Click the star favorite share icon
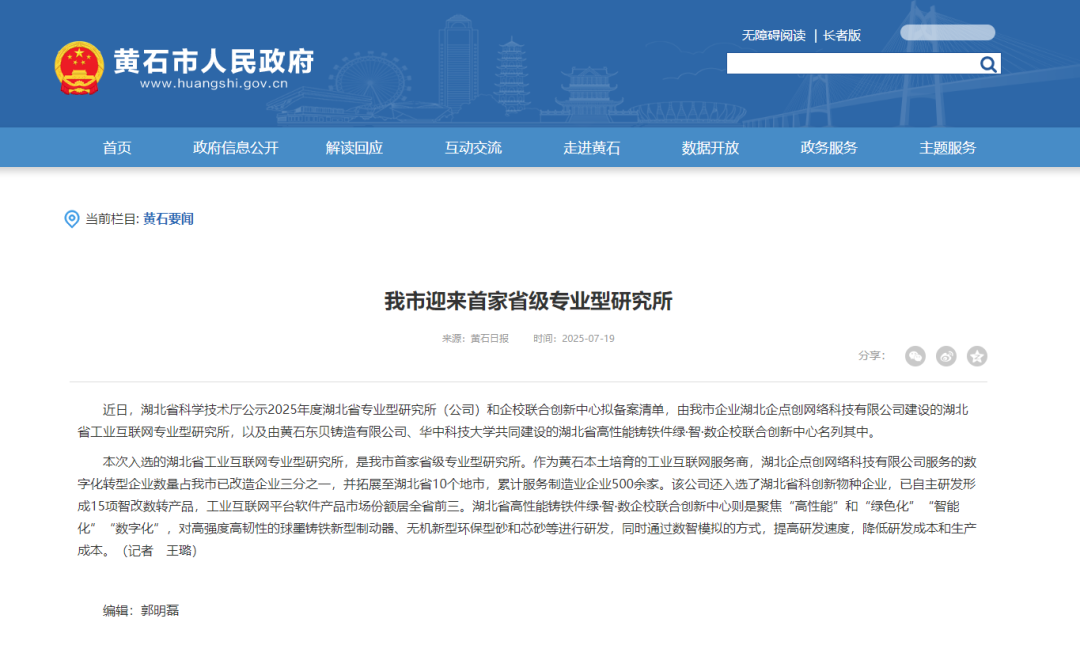 (977, 356)
